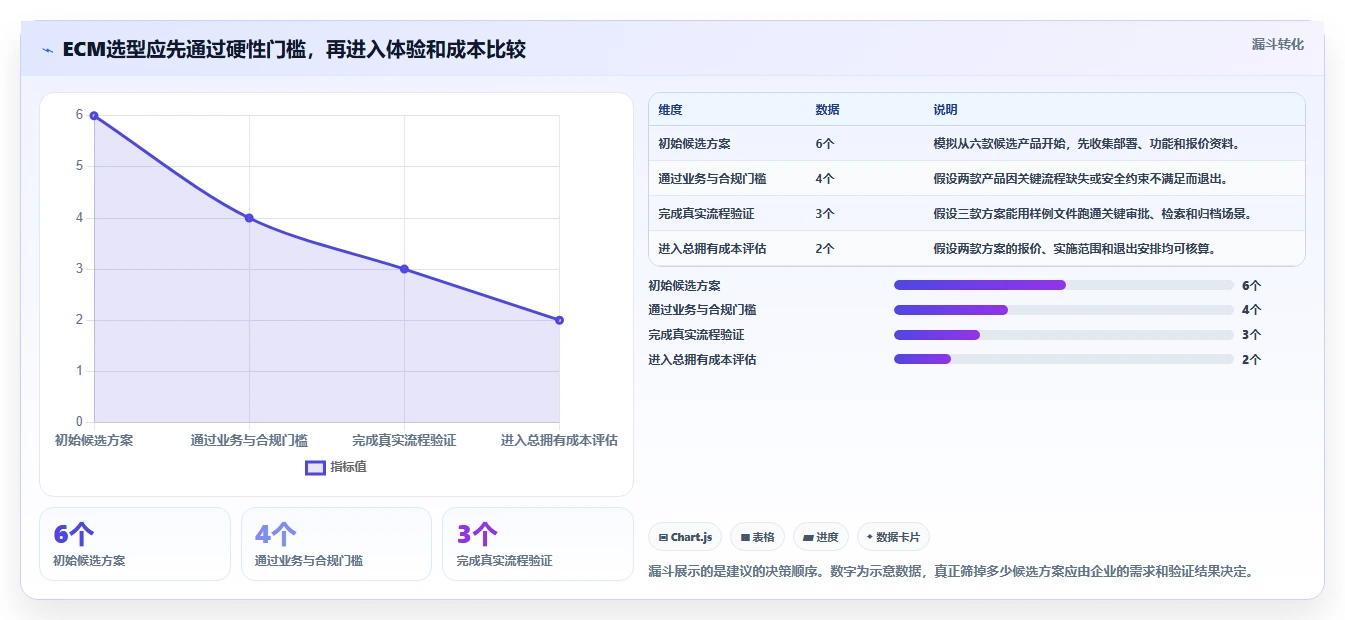
Task: Click the 指标值 legend text
Action: point(349,467)
